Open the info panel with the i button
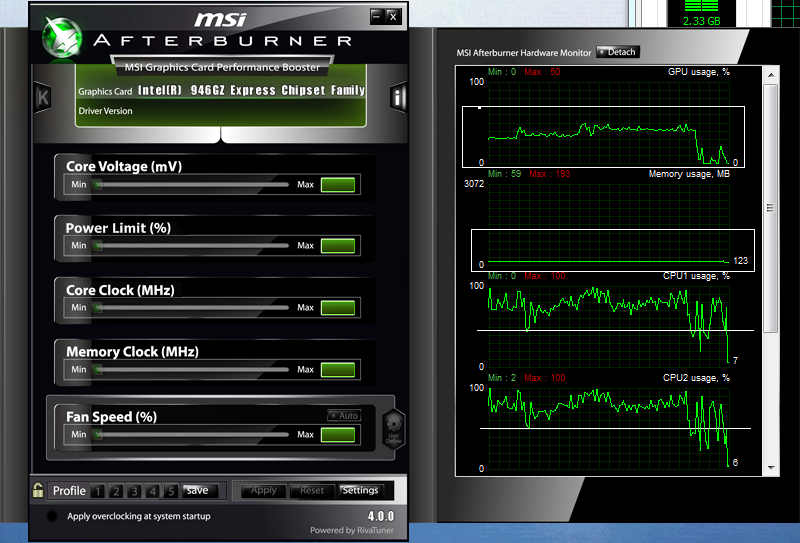The image size is (800, 543). (x=398, y=97)
